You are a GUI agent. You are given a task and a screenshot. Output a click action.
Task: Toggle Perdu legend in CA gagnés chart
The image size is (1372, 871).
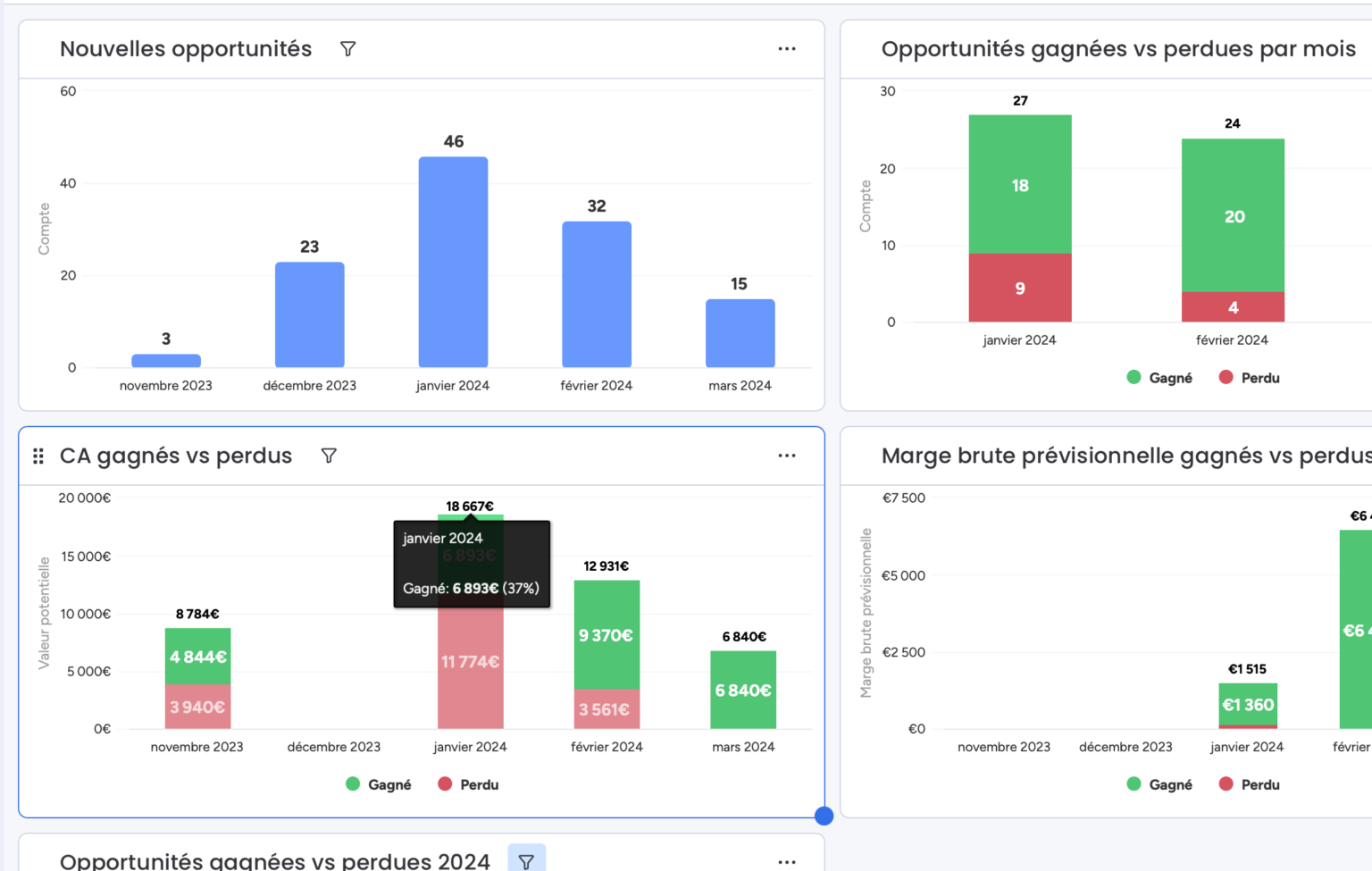[x=469, y=784]
